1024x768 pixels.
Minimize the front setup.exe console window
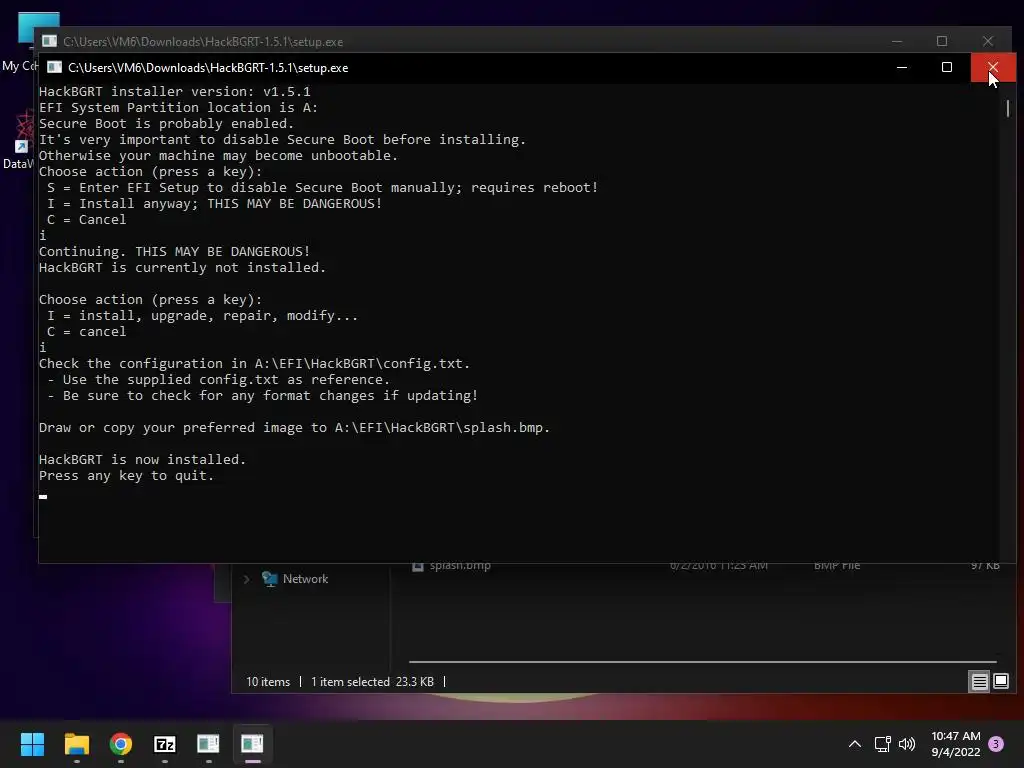coord(902,67)
